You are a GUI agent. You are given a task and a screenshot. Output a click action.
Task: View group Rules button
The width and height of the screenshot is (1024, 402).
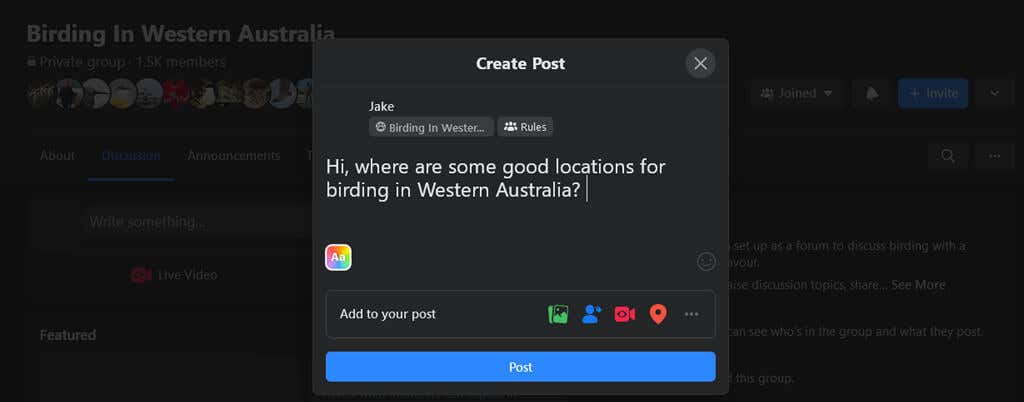coord(525,127)
